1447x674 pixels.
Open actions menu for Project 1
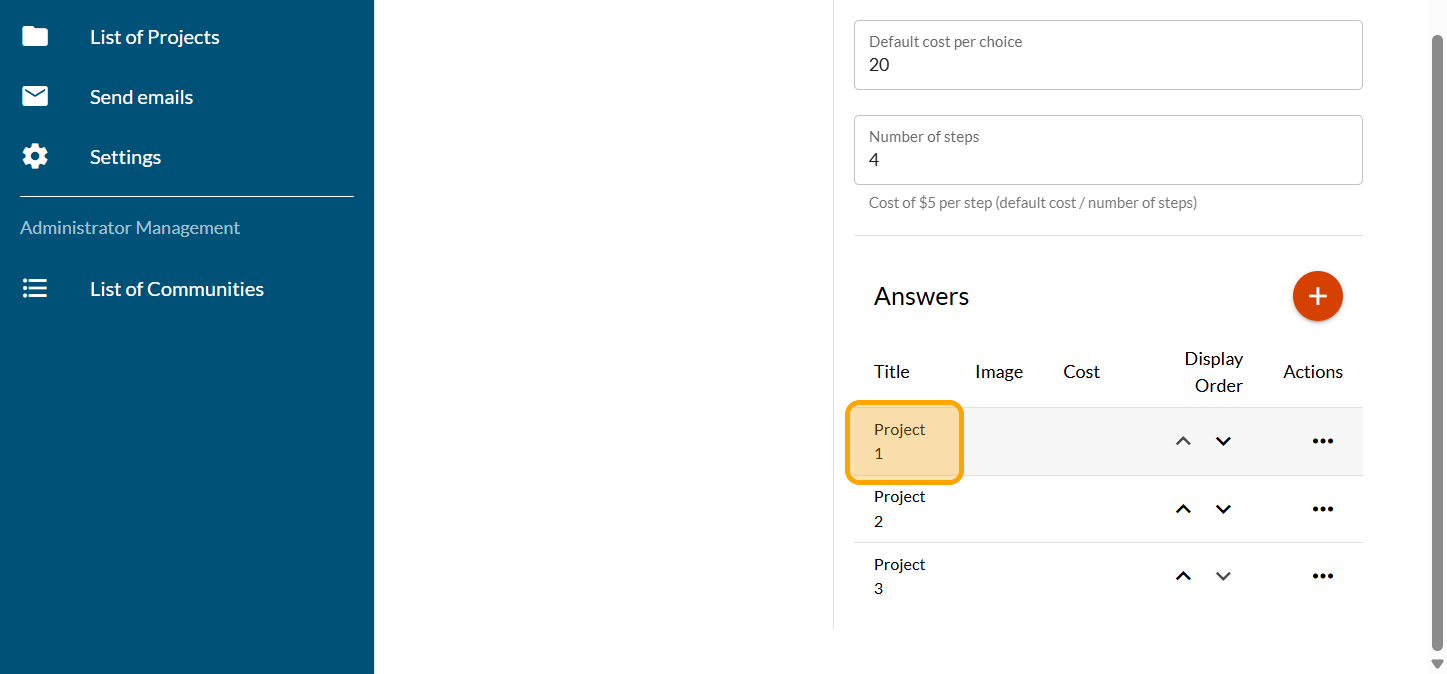[1322, 441]
